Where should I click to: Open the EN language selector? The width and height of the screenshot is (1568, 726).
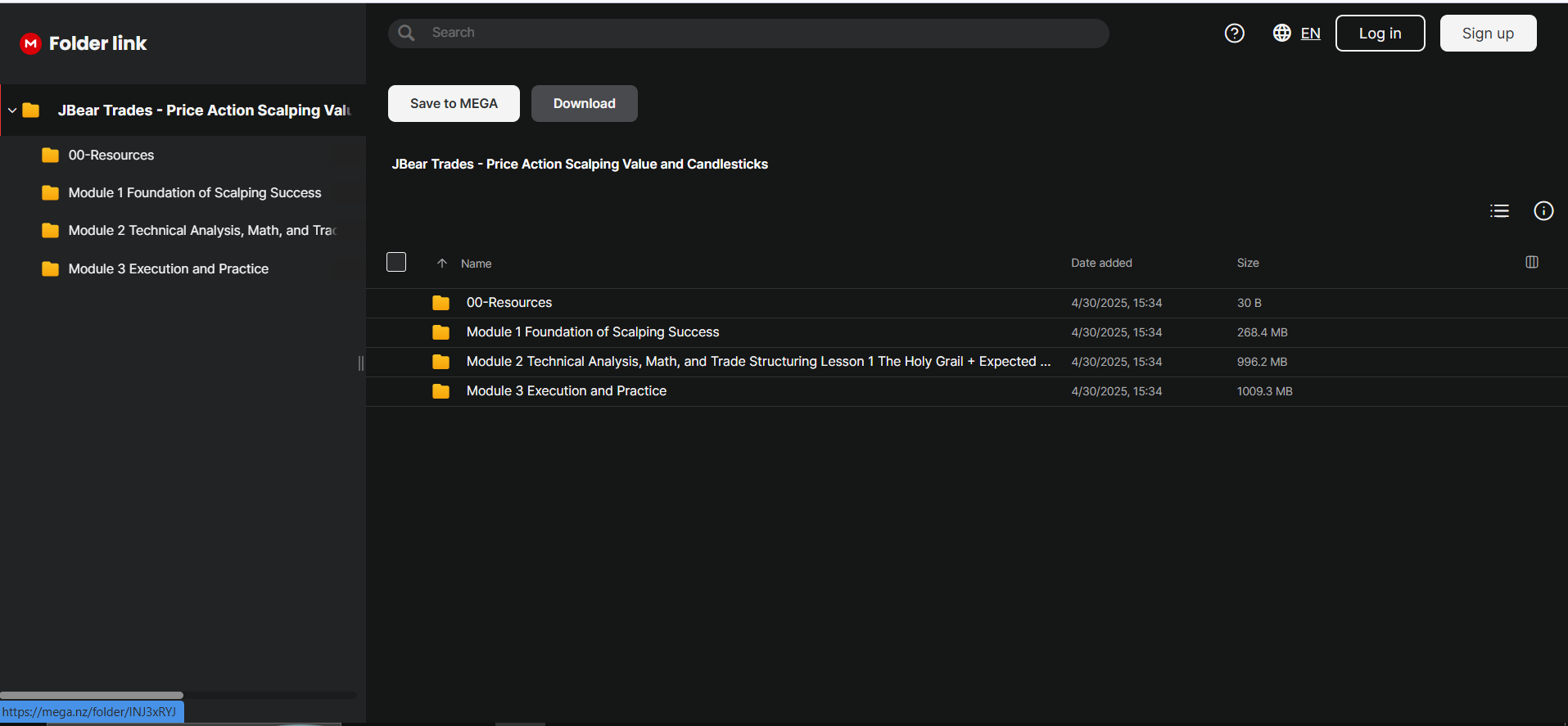1310,34
